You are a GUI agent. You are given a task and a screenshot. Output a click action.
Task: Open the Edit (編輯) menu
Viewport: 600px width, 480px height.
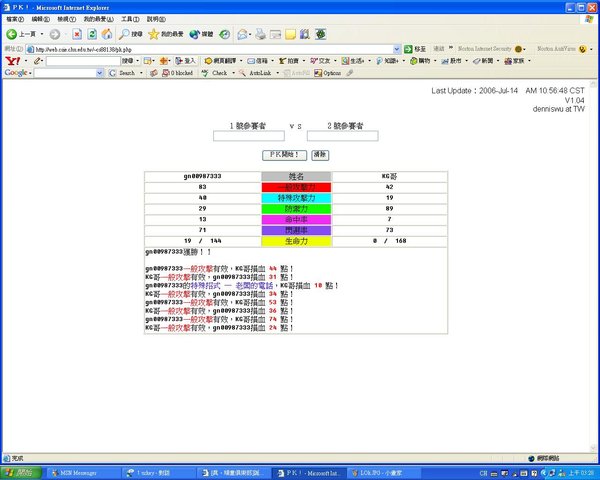pyautogui.click(x=41, y=19)
